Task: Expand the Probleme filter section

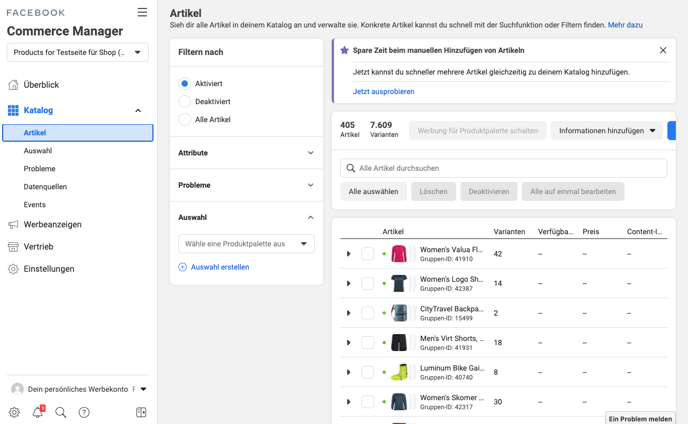Action: 246,185
